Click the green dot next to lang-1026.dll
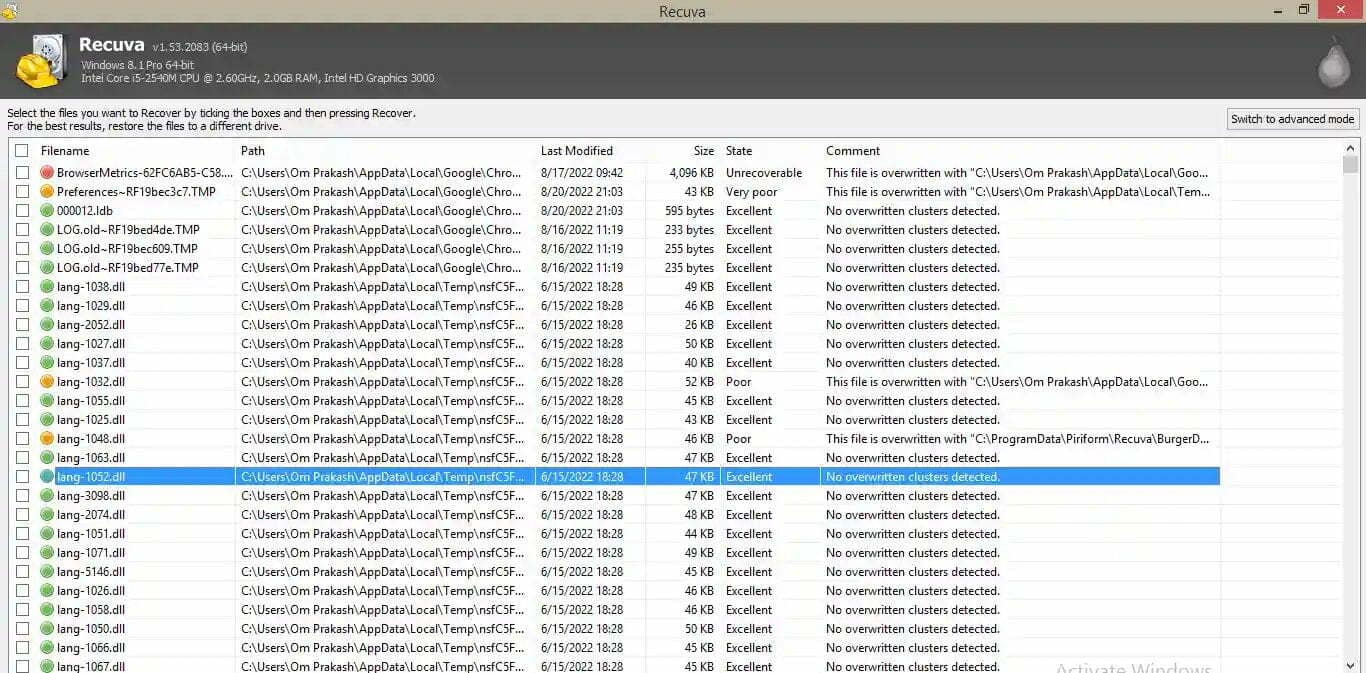Screen dimensions: 1366x673 47,591
